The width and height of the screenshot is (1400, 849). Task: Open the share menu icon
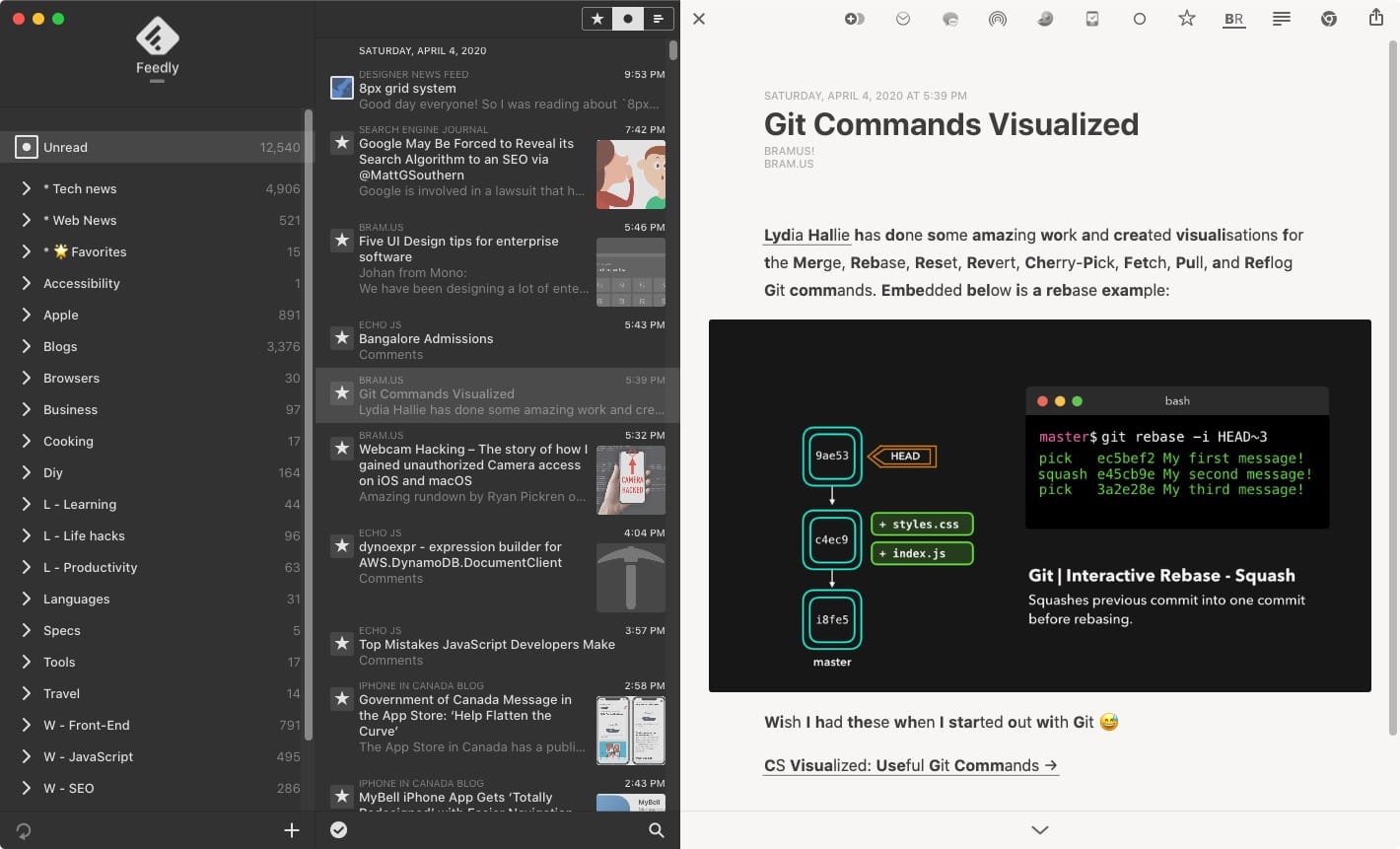1376,18
